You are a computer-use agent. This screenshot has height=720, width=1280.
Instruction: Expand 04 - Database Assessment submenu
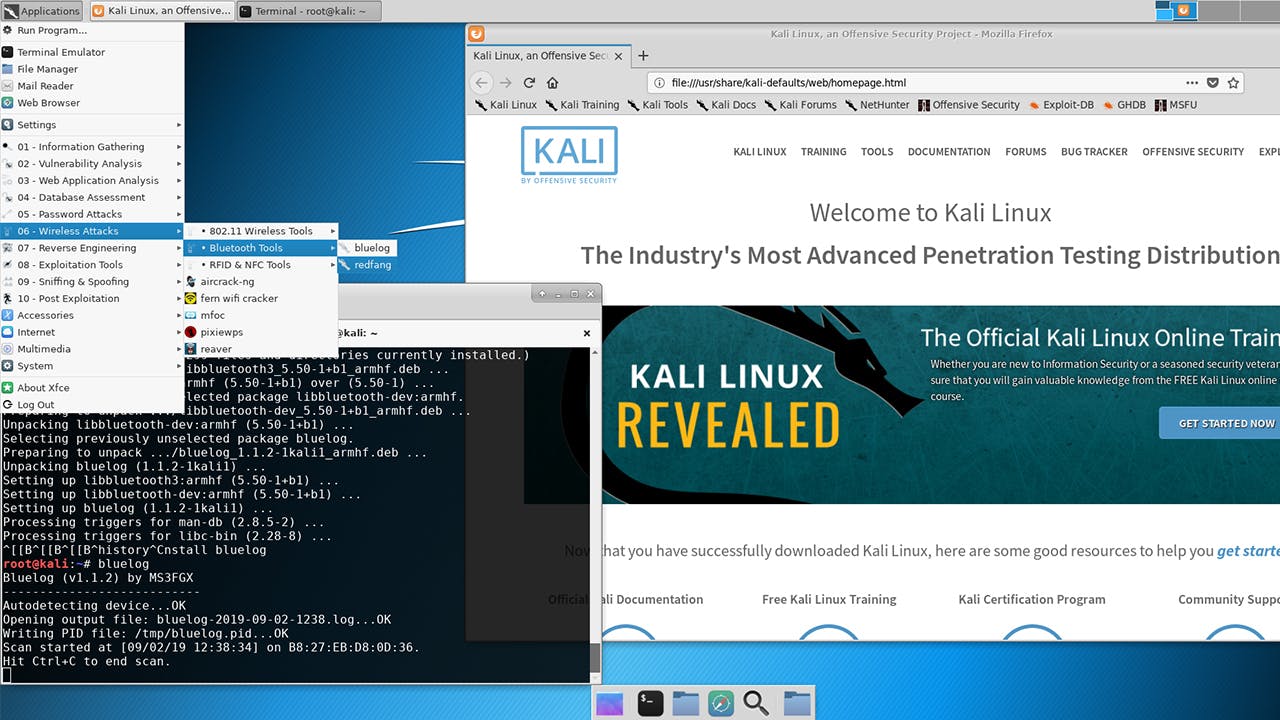coord(92,198)
